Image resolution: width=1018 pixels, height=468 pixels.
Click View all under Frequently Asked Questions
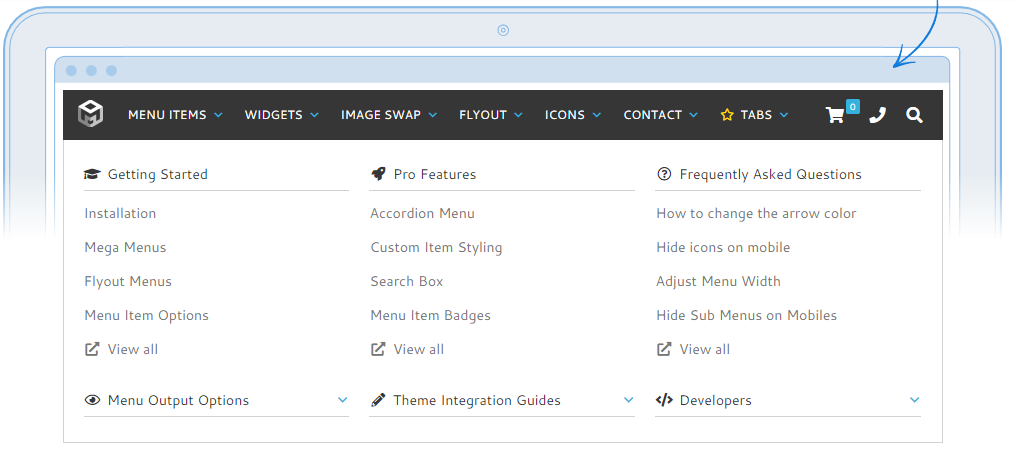pos(704,349)
